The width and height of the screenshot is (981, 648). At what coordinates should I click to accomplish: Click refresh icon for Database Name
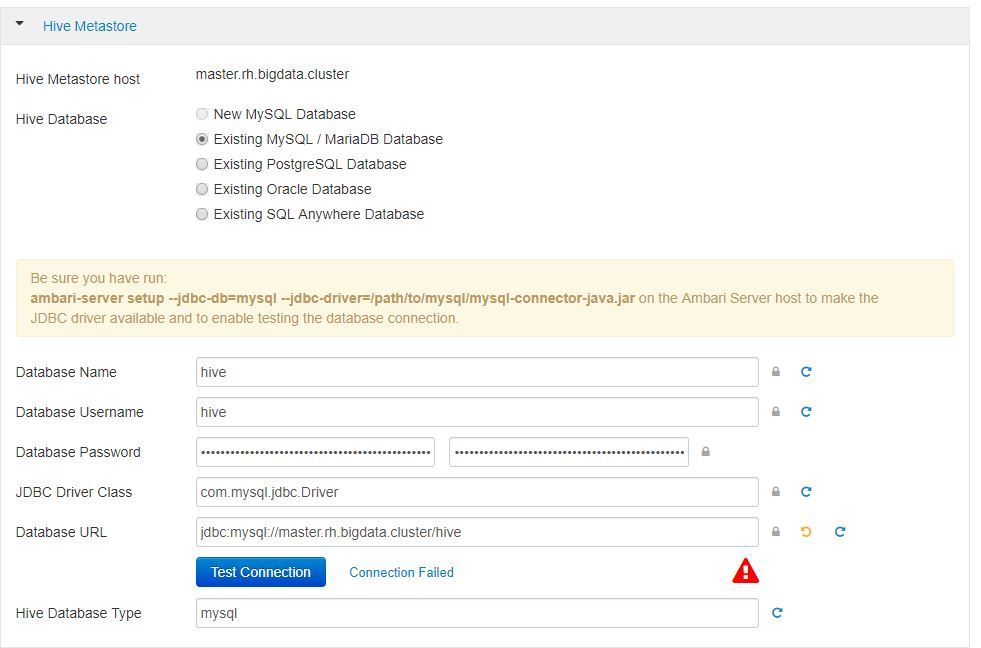pyautogui.click(x=806, y=372)
